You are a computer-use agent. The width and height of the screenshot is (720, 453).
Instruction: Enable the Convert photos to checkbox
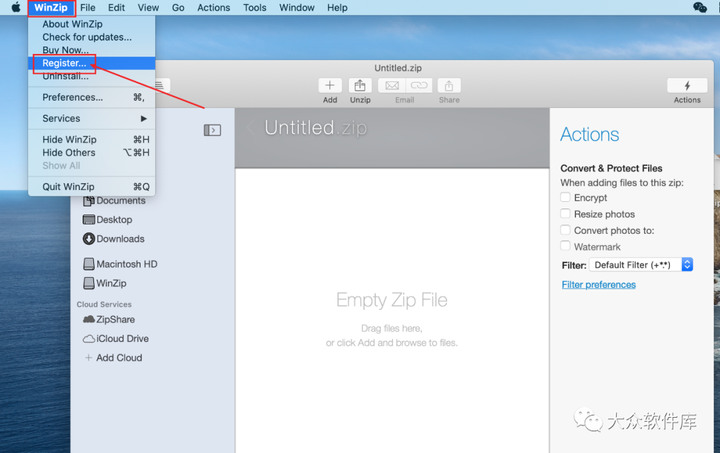(565, 230)
